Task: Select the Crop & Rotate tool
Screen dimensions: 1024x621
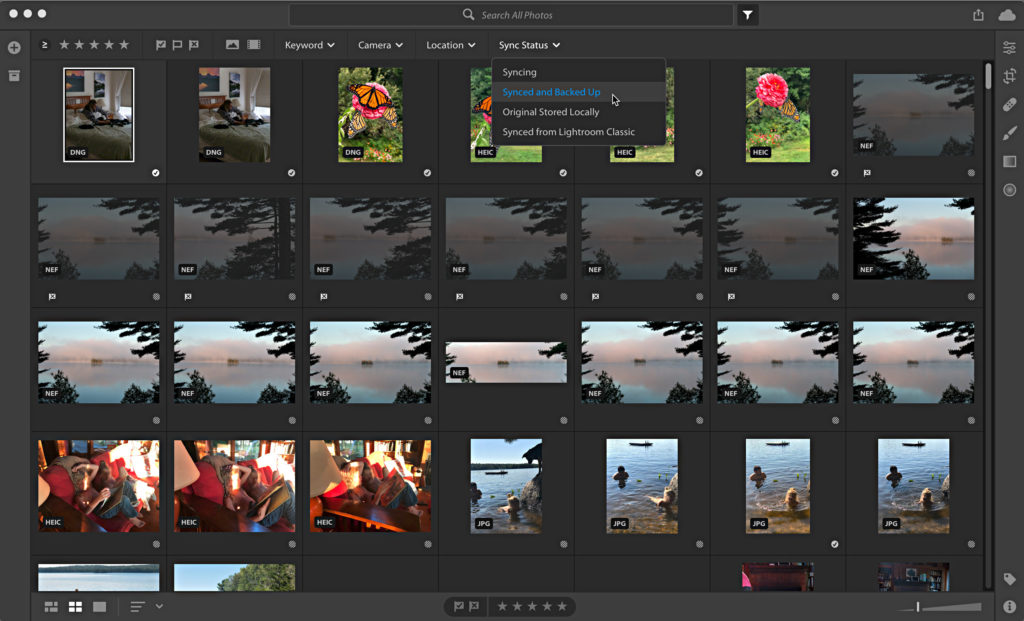Action: [1009, 76]
